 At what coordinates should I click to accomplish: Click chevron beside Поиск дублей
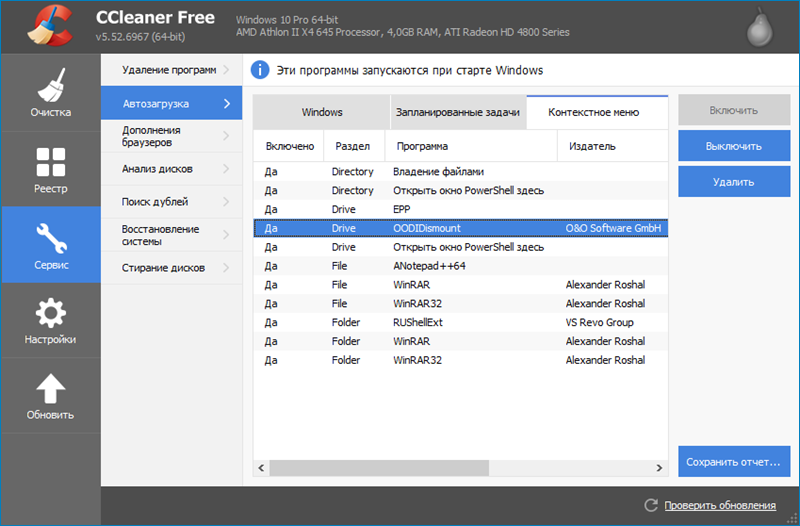[227, 202]
